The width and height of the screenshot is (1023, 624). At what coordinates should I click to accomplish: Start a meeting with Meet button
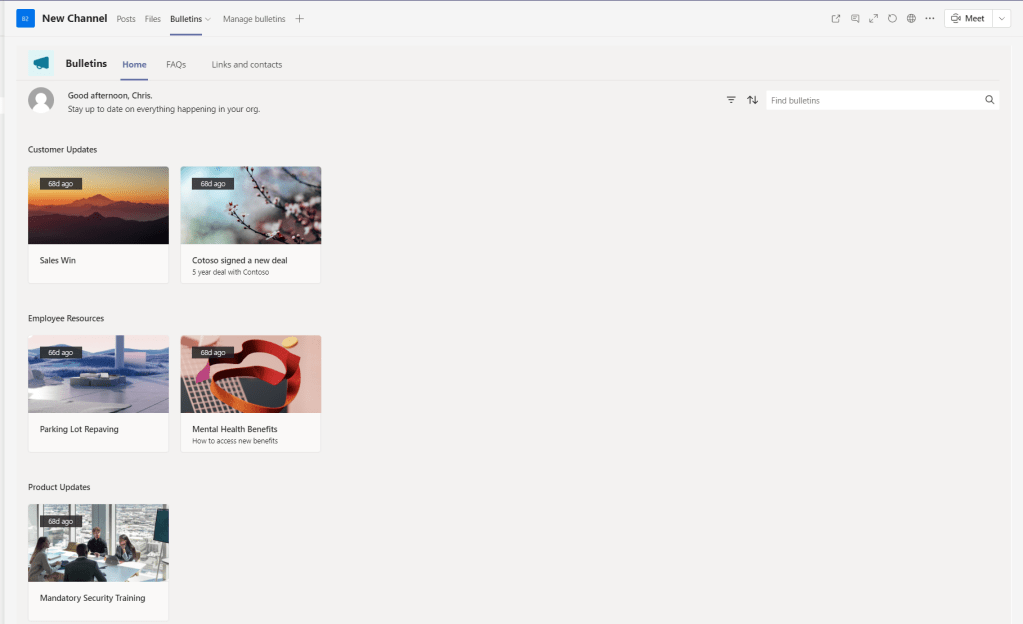tap(967, 18)
